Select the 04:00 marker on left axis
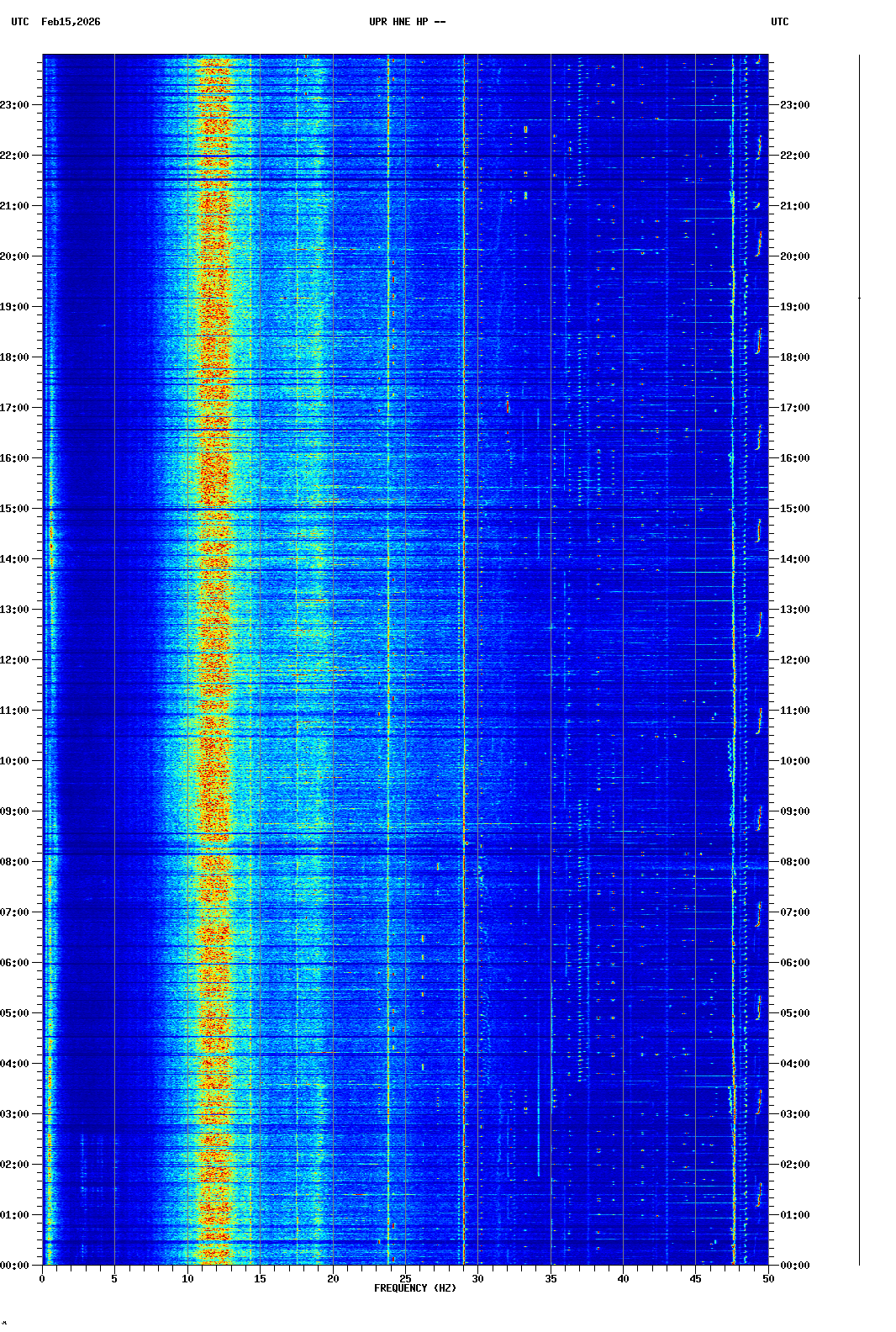Screen dimensions: 896x1332 click(x=15, y=1064)
